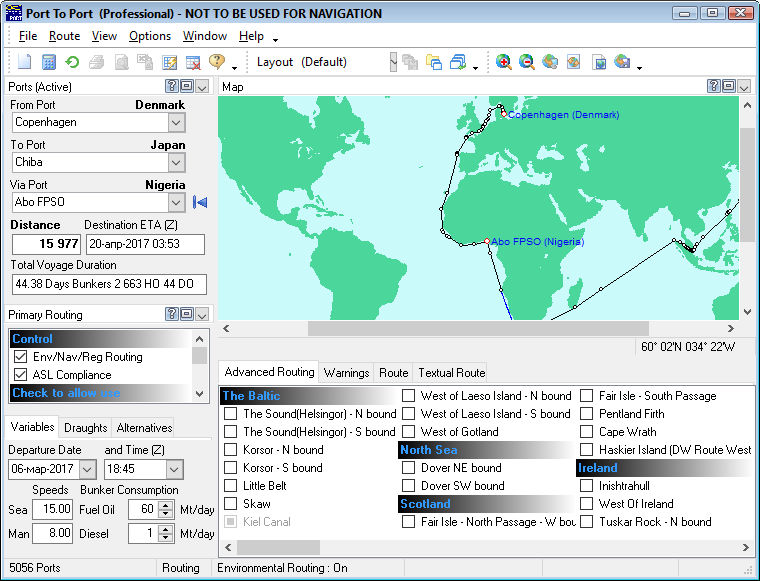Enable the Little Belt routing checkbox

pyautogui.click(x=231, y=486)
